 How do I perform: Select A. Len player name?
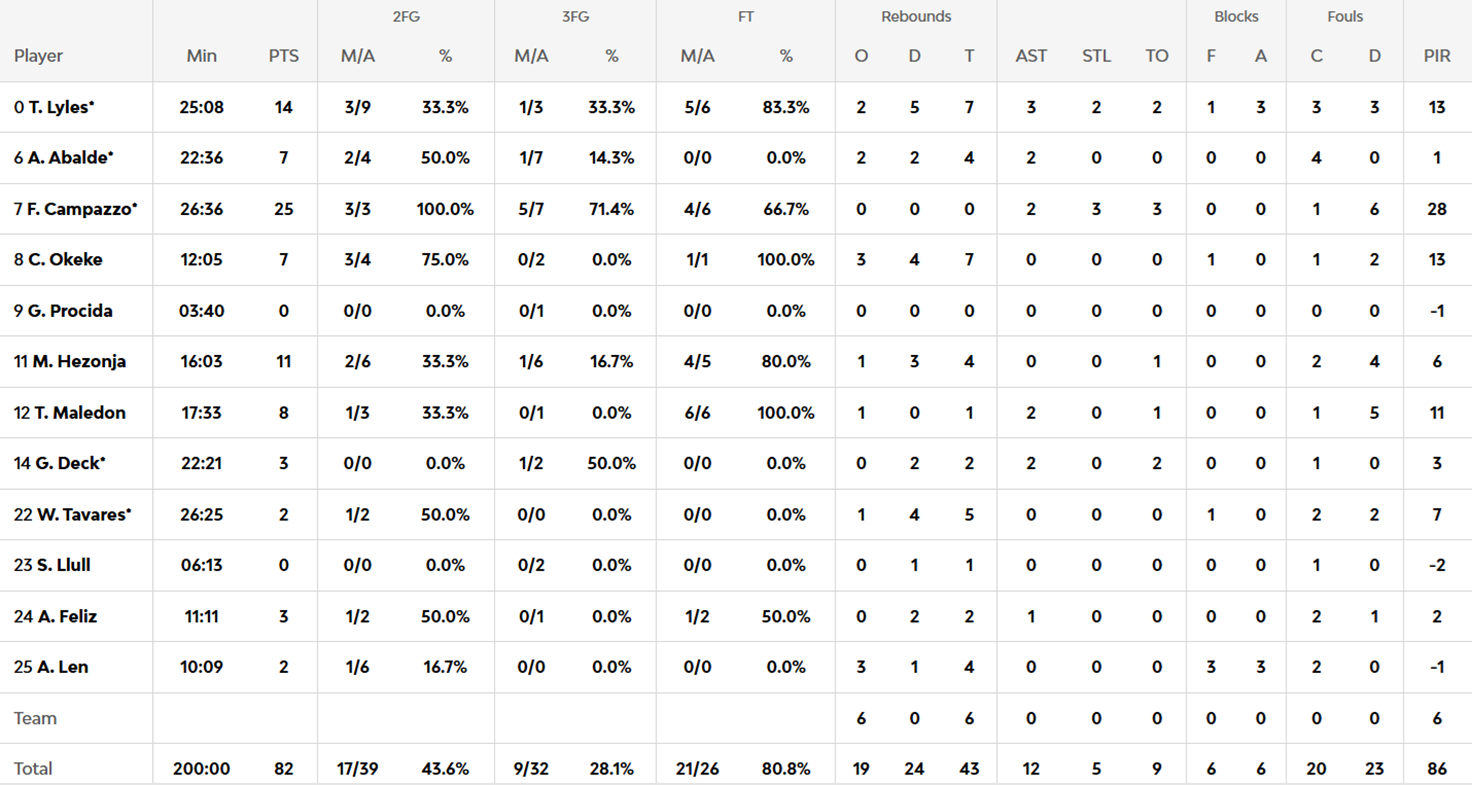pyautogui.click(x=61, y=668)
